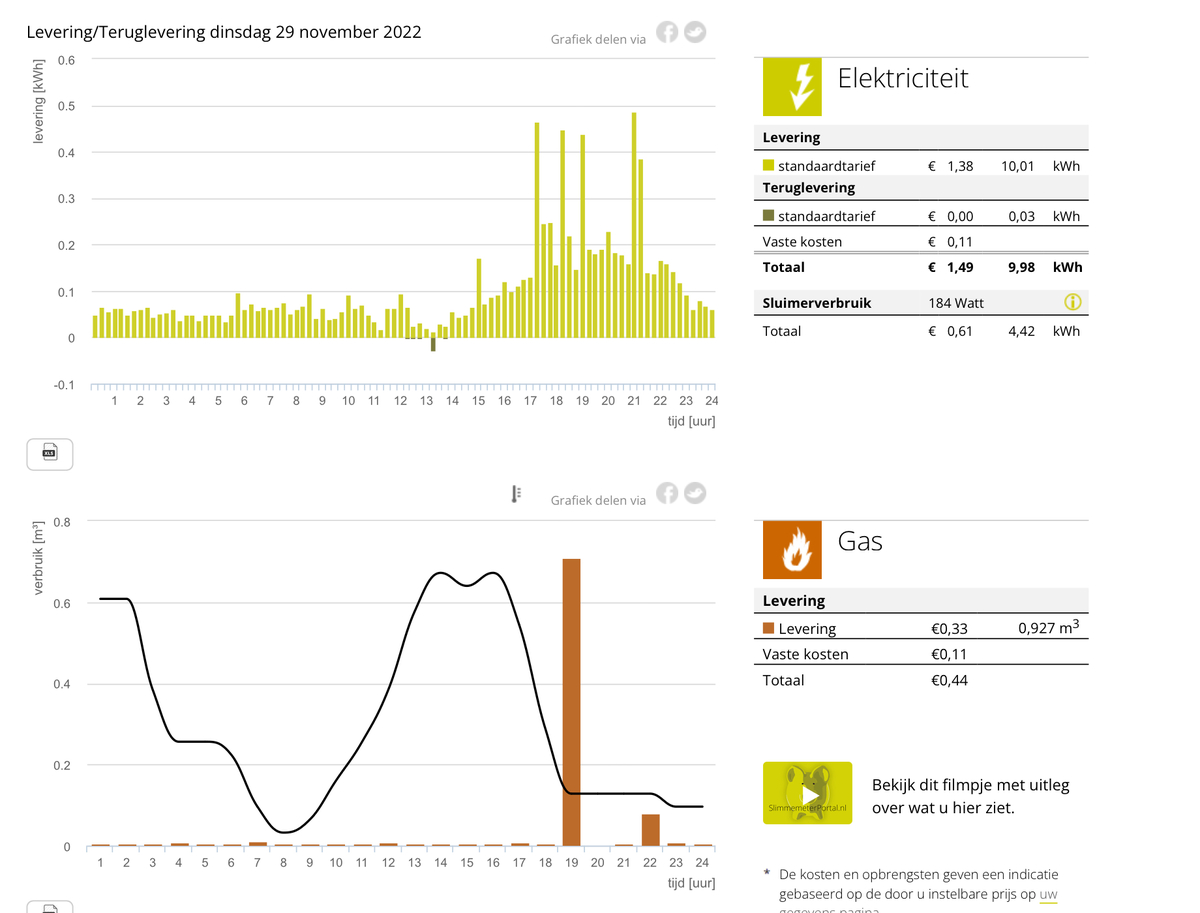Click the negative teruglevering bar near hour 13
1200x913 pixels.
433,345
